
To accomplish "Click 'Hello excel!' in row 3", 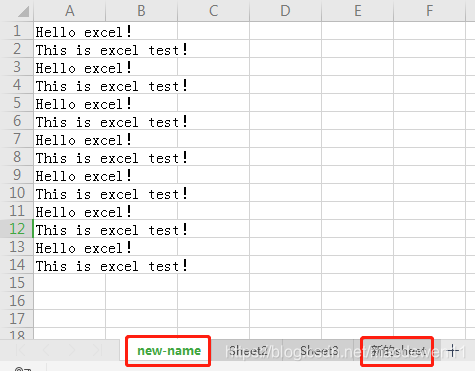I will click(x=83, y=68).
